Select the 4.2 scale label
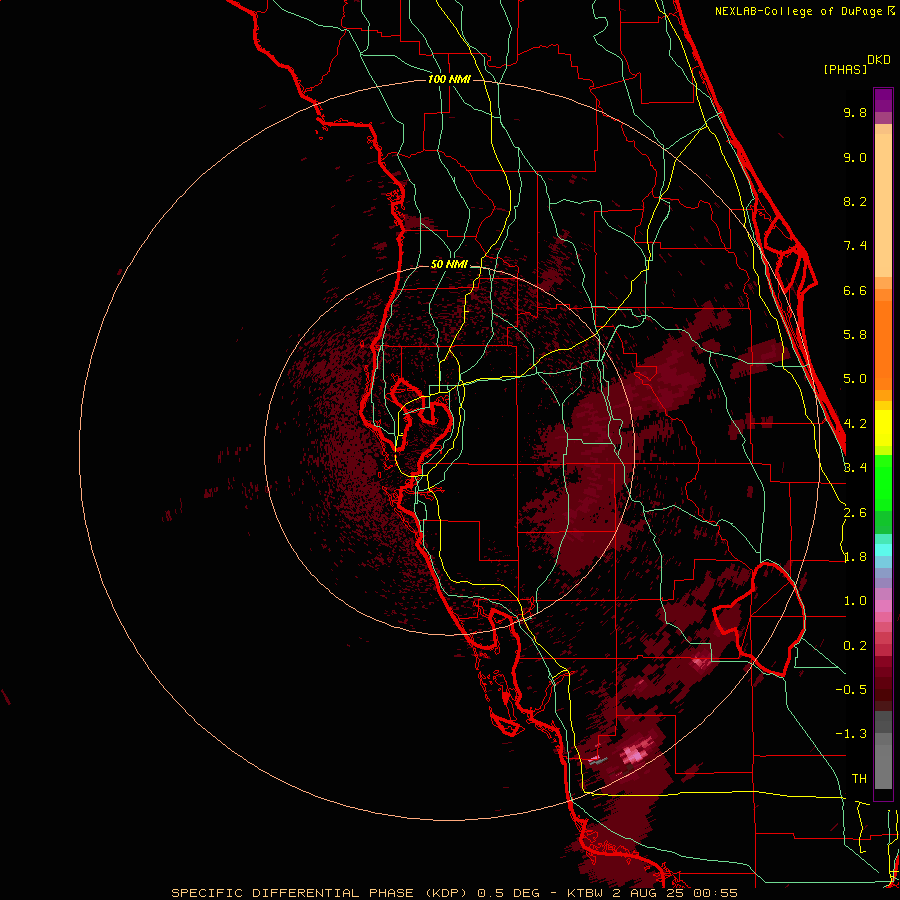 point(855,424)
